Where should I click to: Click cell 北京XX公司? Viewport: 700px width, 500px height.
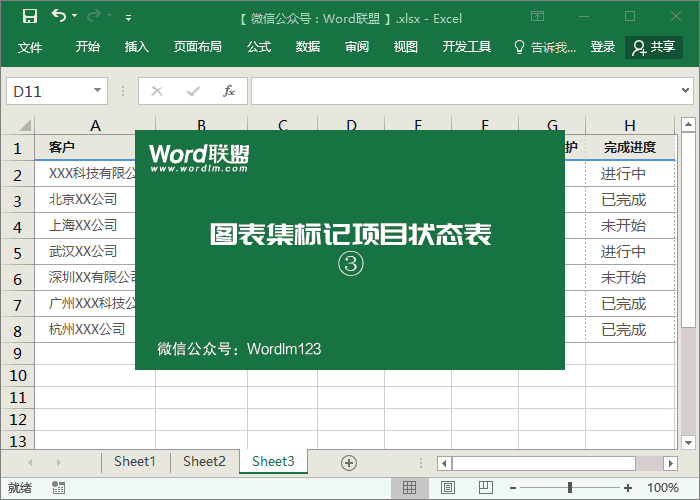tap(85, 199)
